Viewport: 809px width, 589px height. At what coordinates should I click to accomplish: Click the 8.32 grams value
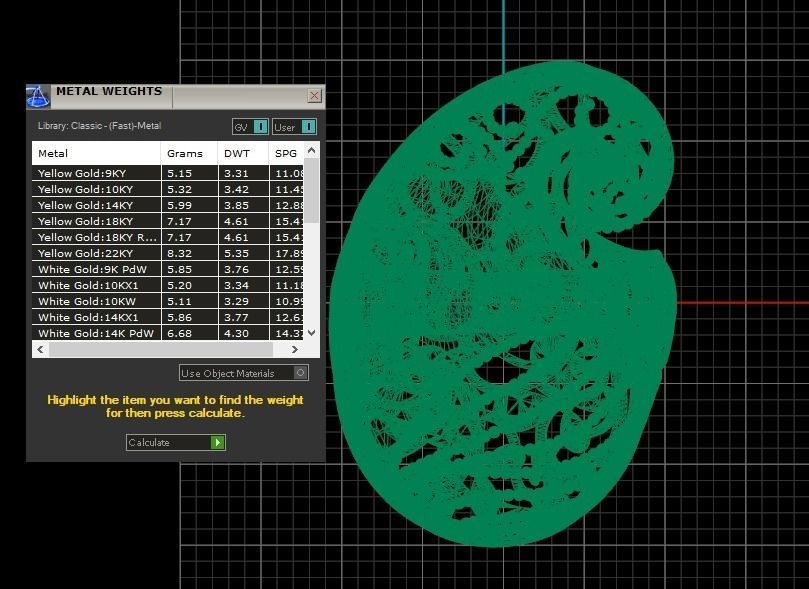(179, 253)
